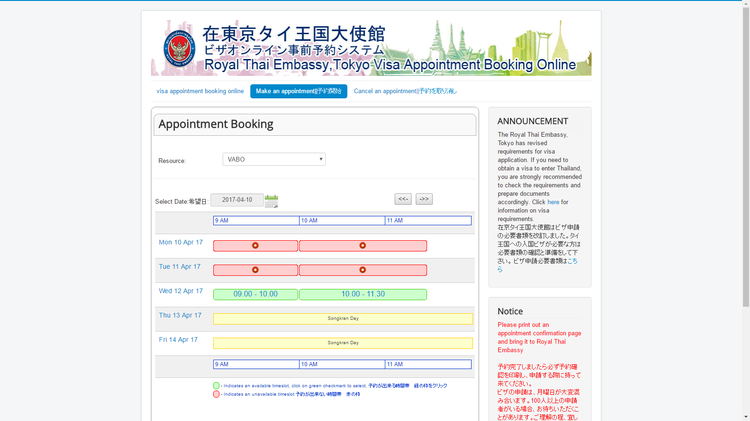
Task: Click Mon 10 Apr unavailable 10 AM slot
Action: tap(363, 246)
